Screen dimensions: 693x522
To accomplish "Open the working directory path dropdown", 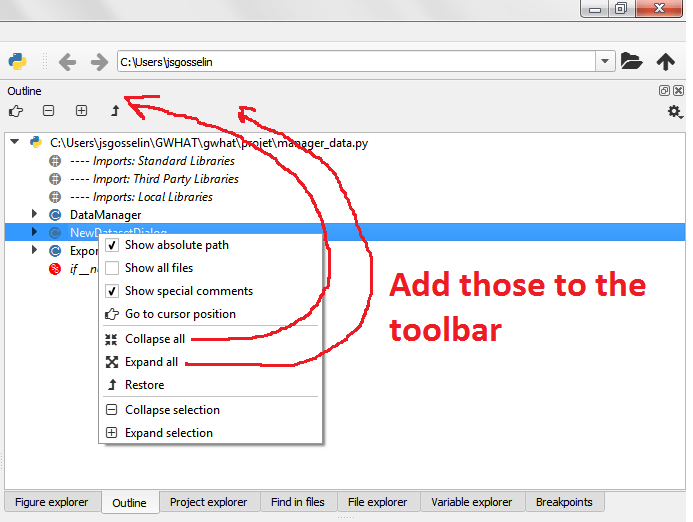I will pos(605,61).
